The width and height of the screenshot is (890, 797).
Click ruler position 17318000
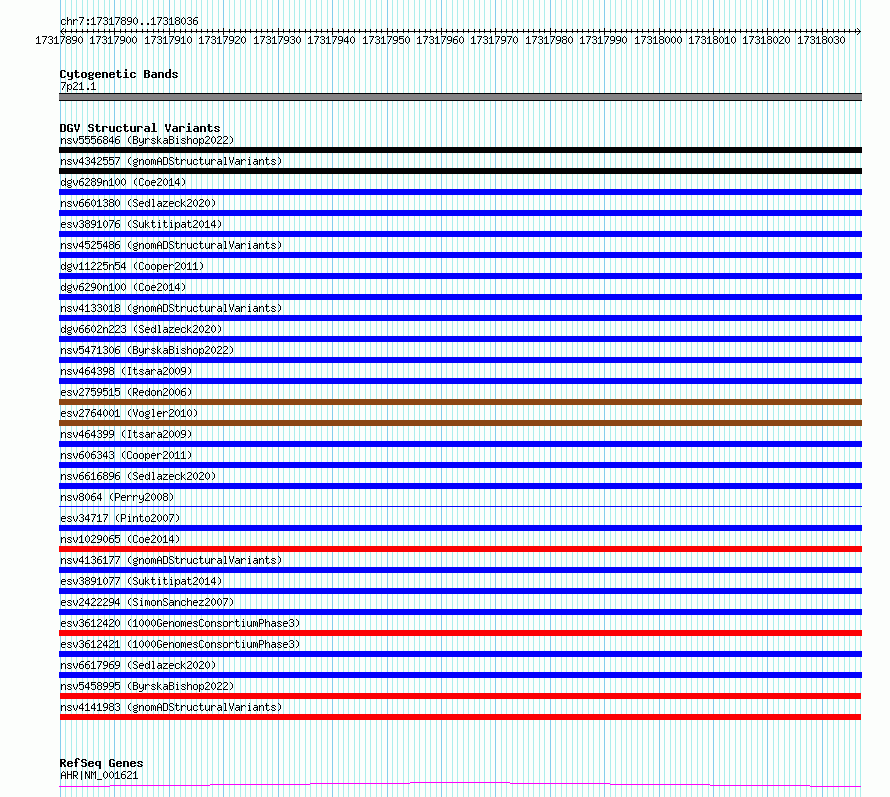pos(658,40)
